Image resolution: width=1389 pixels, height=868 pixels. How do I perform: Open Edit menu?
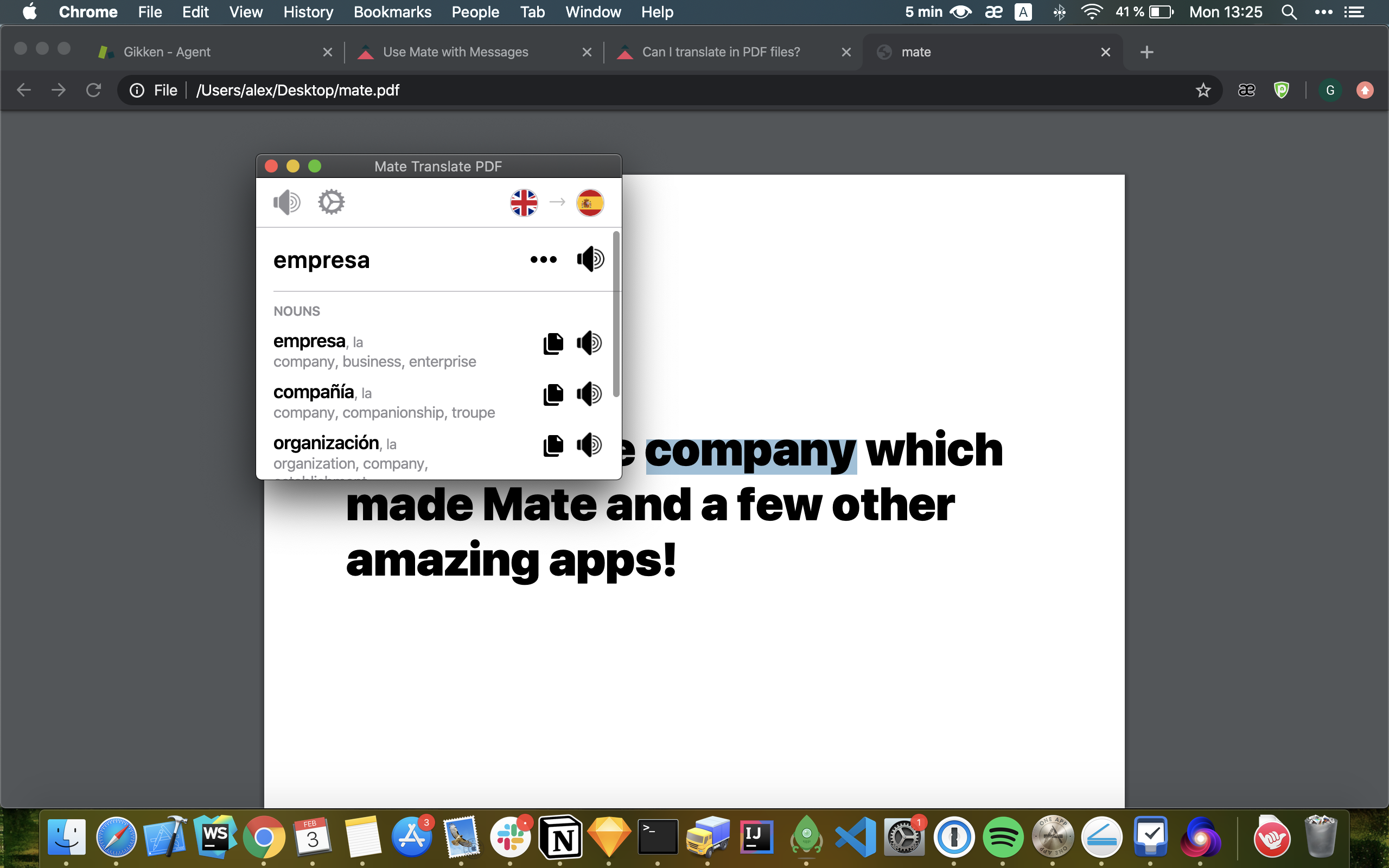click(195, 12)
